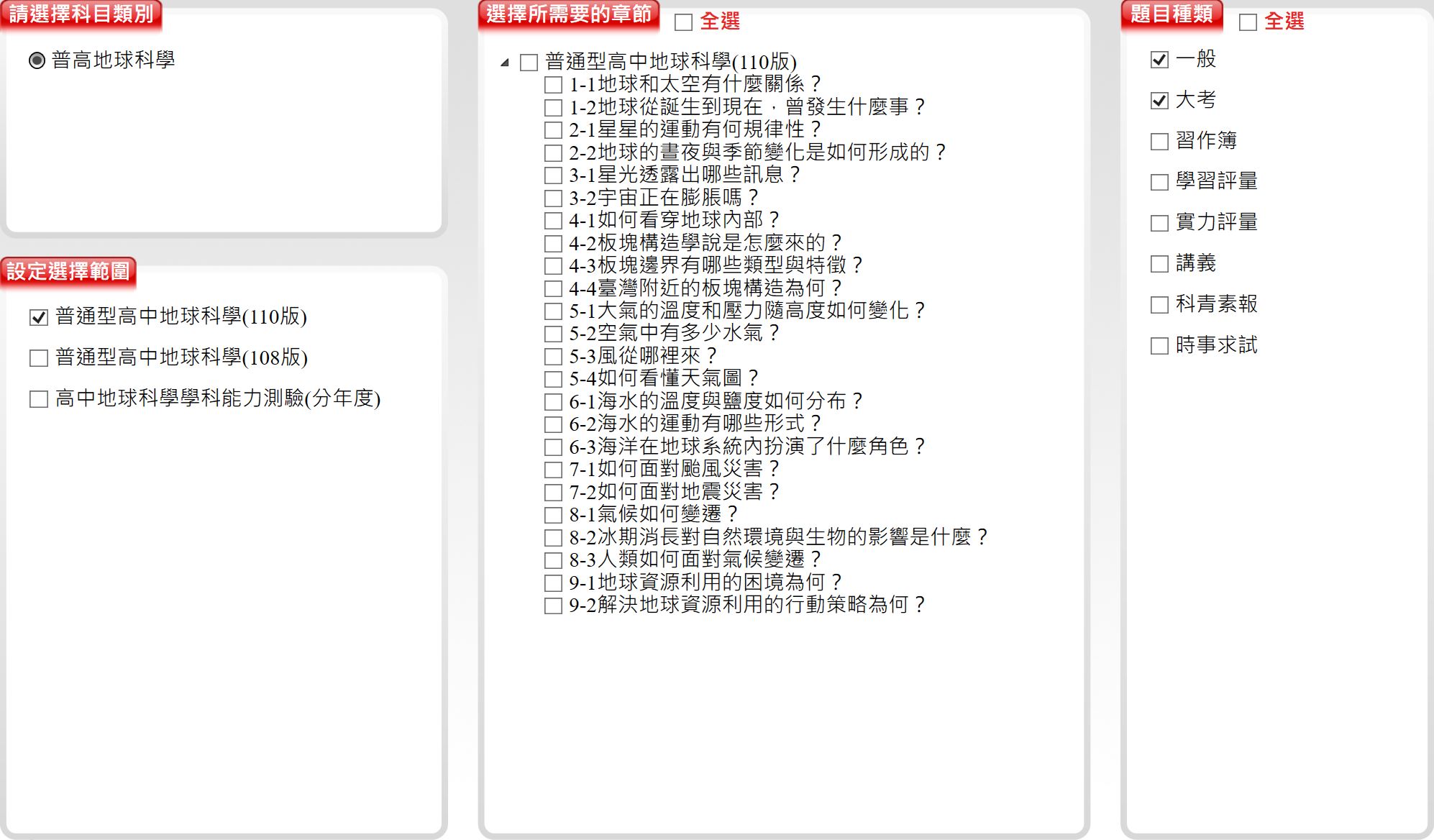Select chapter 8-3人類如何面對氣候變遷
Viewport: 1434px width, 840px height.
tap(553, 560)
